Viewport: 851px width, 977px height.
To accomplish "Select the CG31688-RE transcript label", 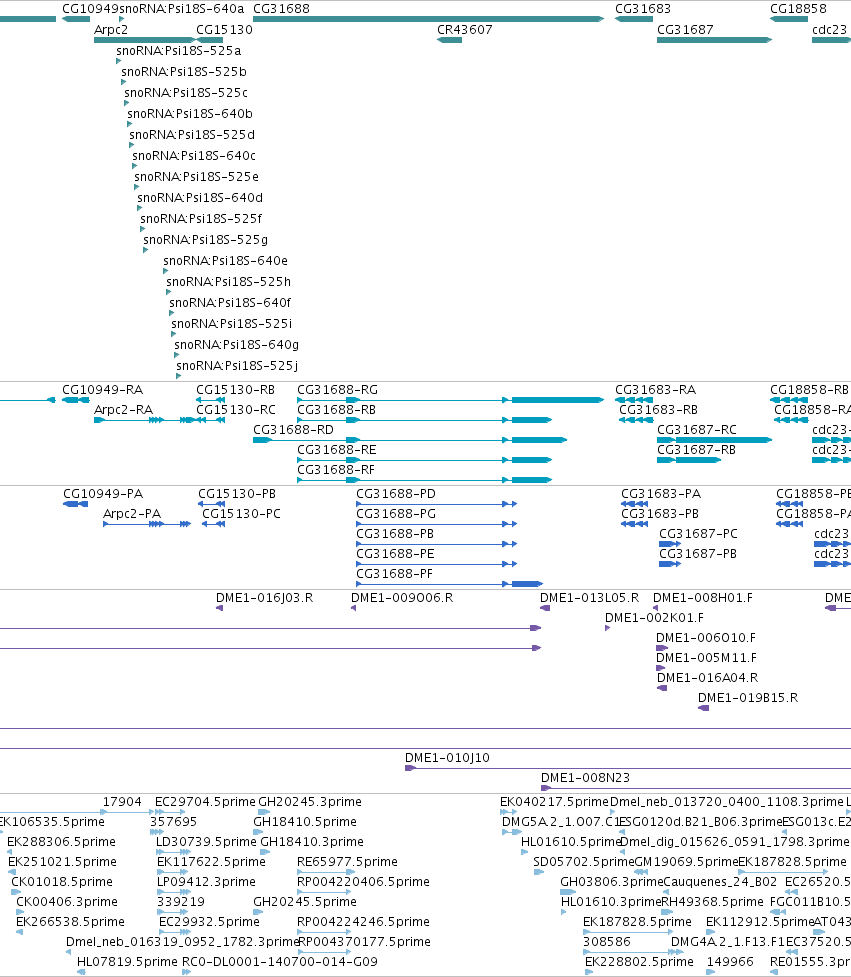I will (x=336, y=450).
